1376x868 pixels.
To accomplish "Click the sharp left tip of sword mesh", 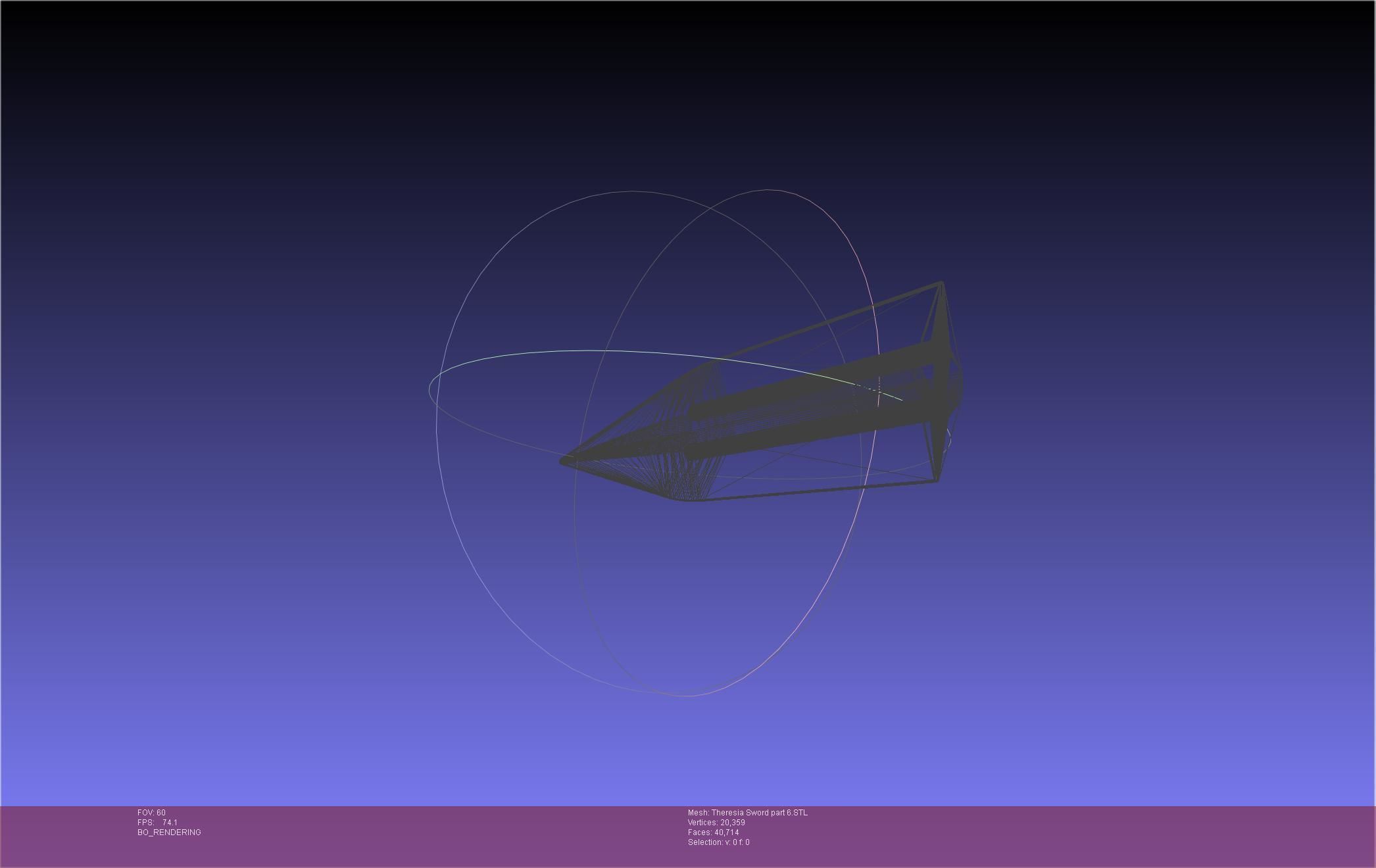I will pyautogui.click(x=563, y=461).
